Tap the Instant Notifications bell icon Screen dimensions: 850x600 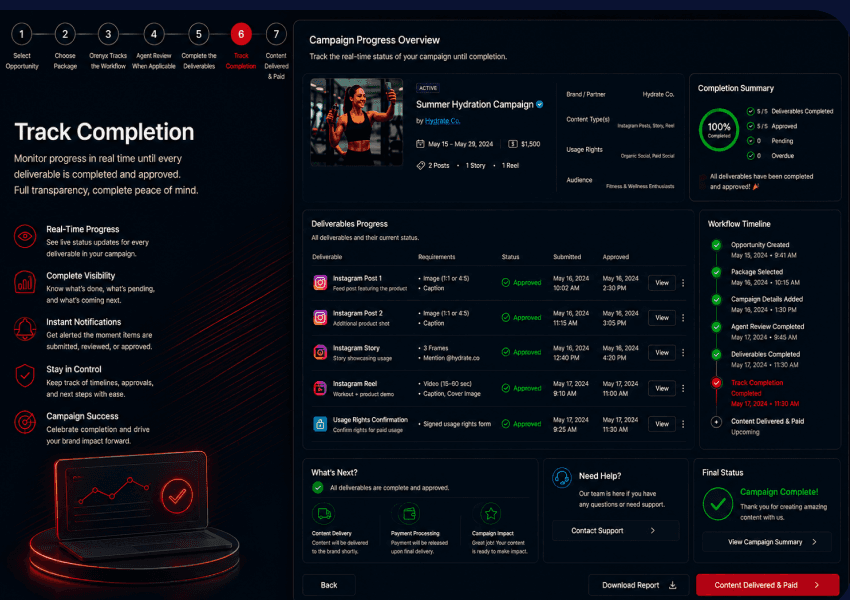pyautogui.click(x=25, y=328)
